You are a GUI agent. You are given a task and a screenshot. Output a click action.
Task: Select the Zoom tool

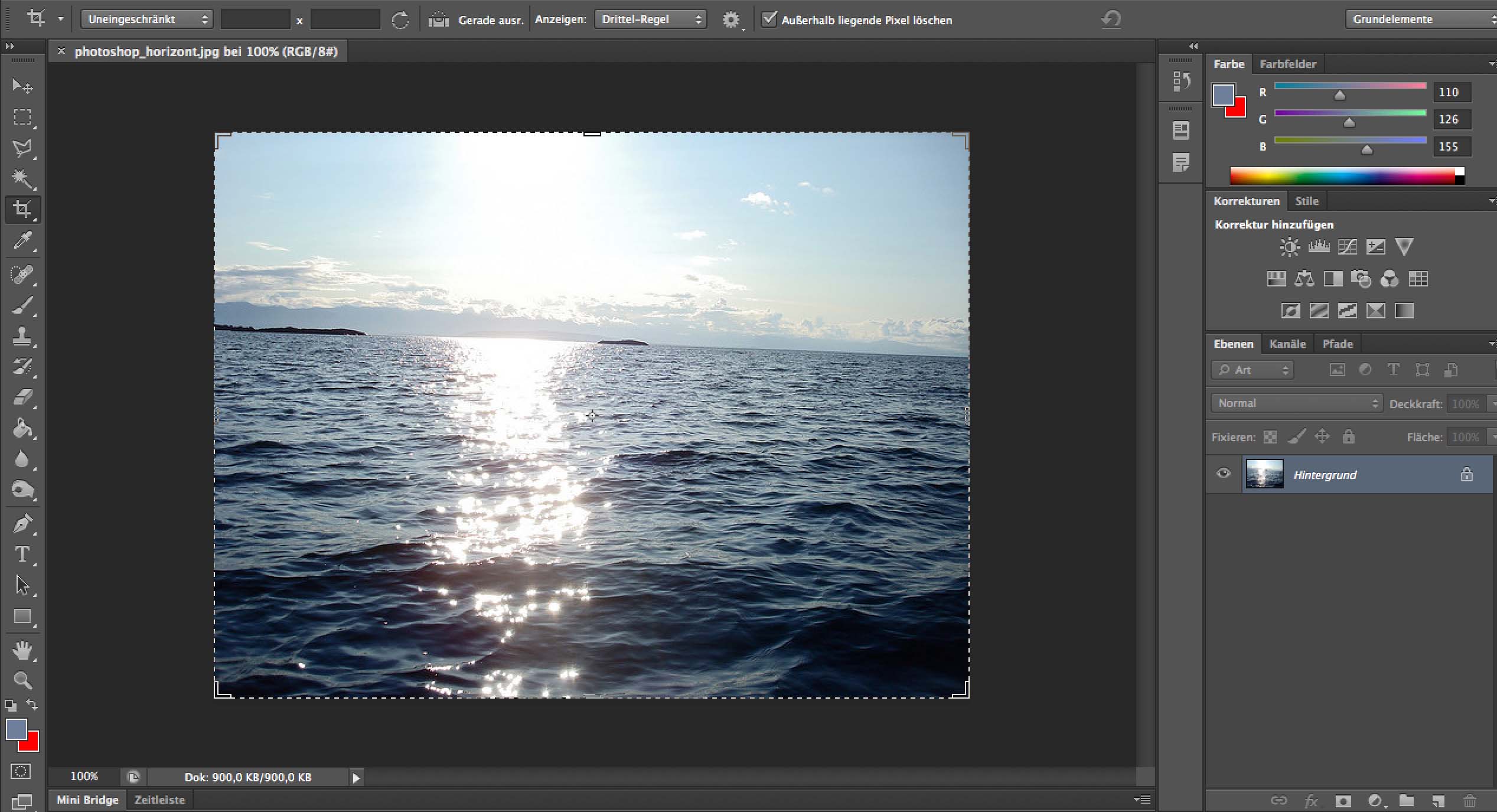coord(22,681)
